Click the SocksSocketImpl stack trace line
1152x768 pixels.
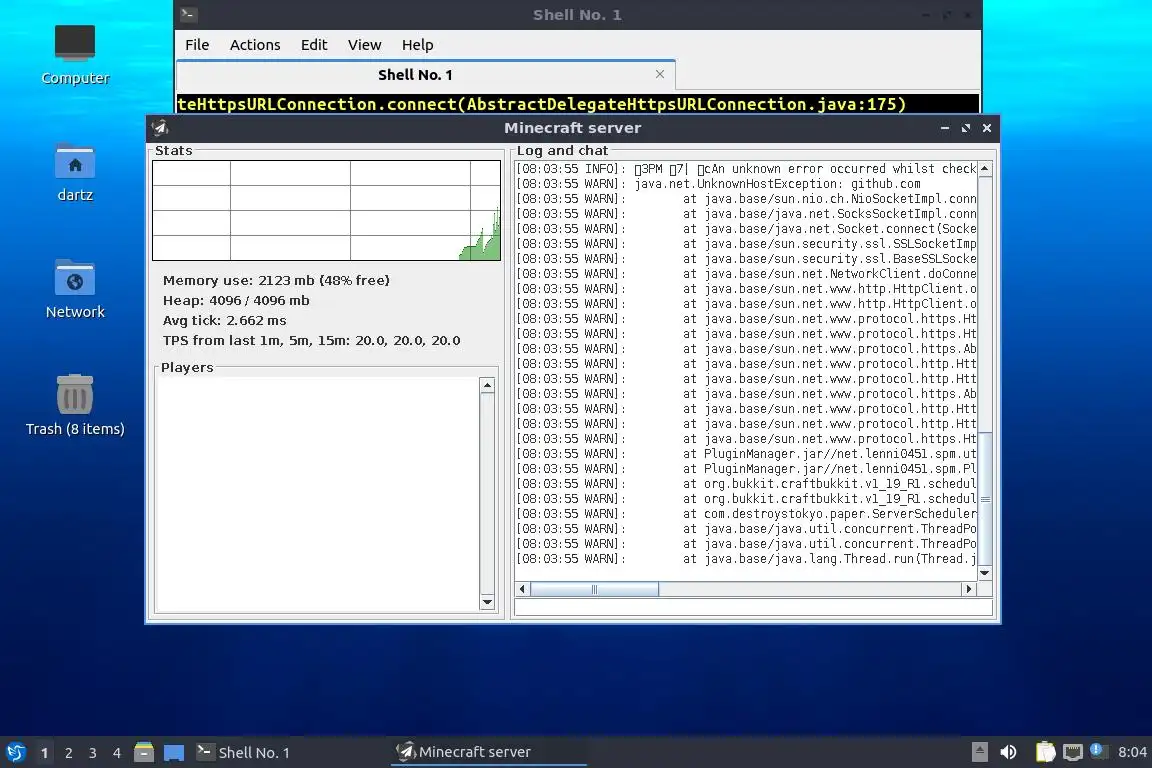[x=746, y=214]
